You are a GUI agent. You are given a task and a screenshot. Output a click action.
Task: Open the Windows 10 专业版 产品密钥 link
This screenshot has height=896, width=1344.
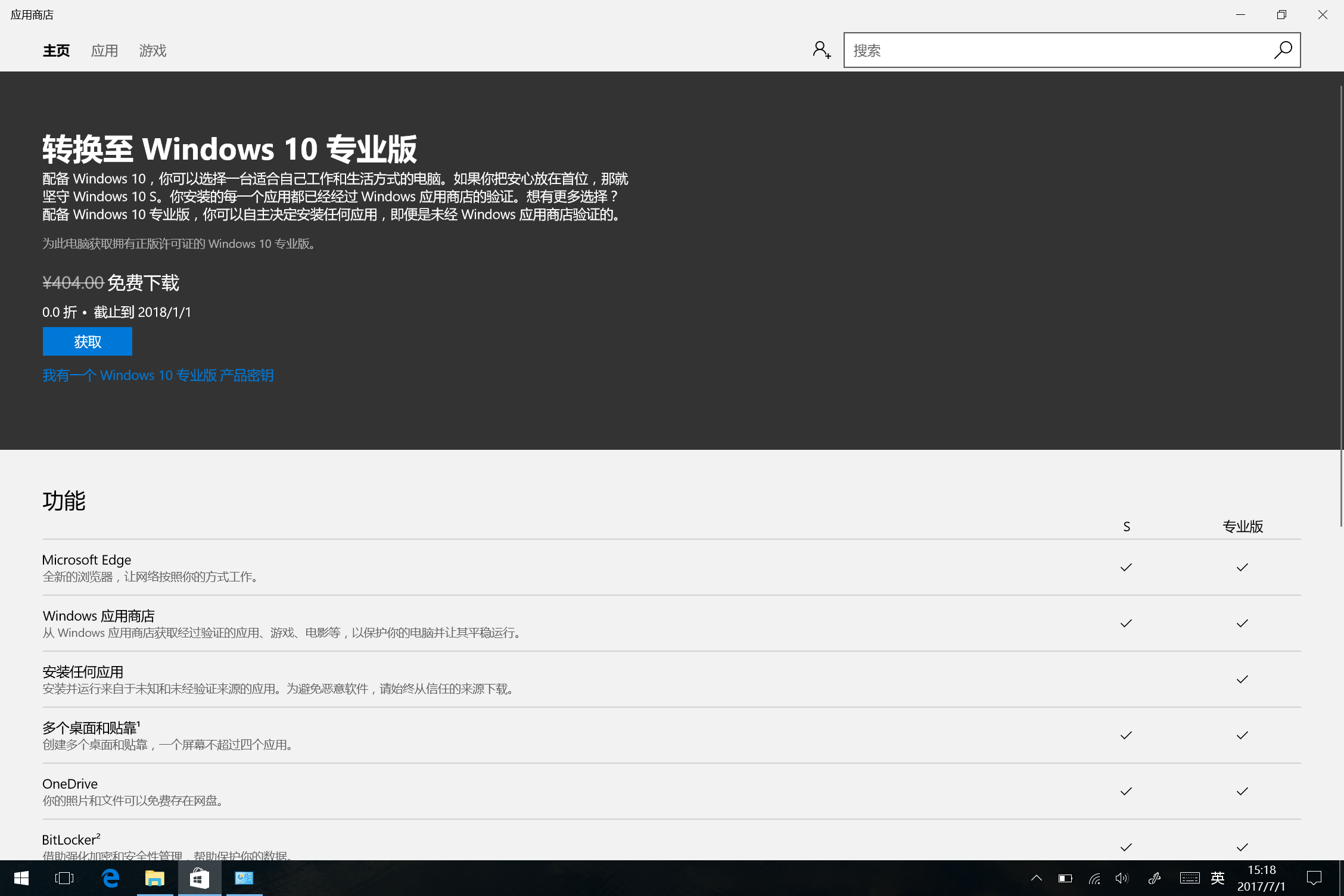(157, 375)
